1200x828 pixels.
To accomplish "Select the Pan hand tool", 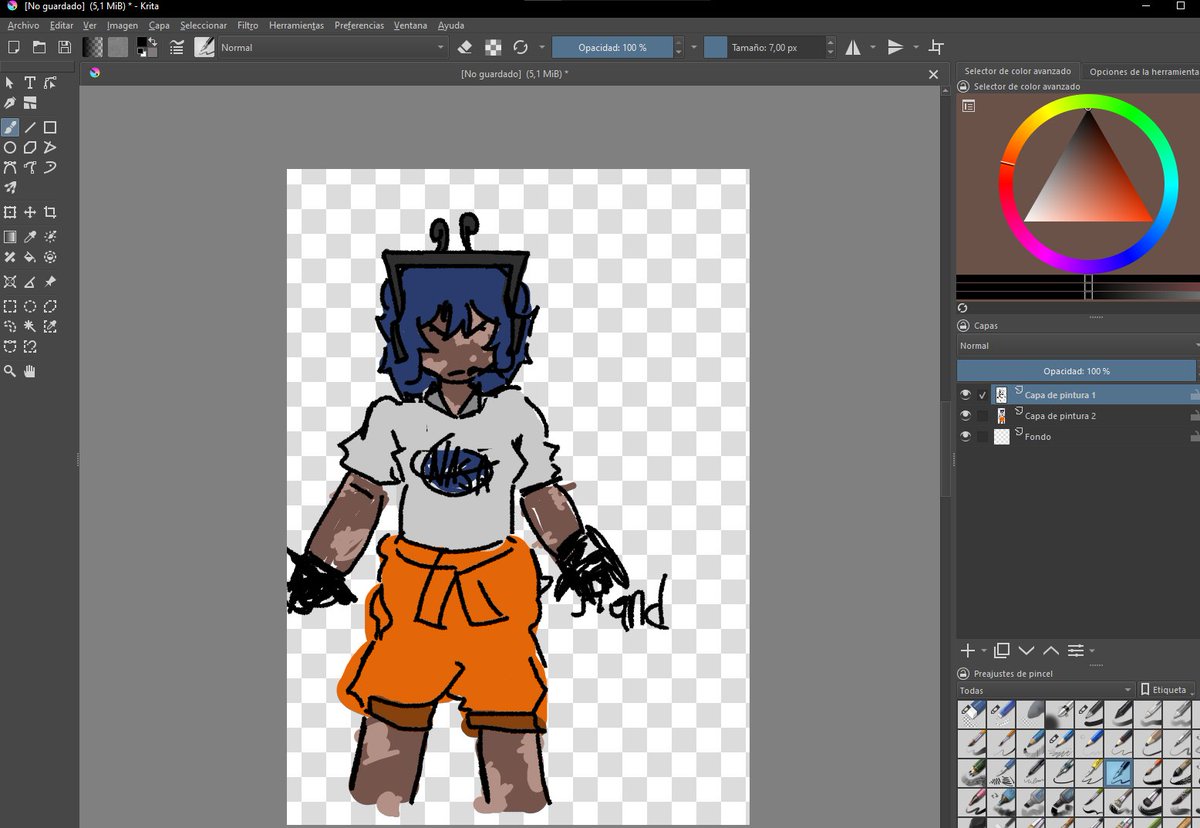I will click(30, 371).
